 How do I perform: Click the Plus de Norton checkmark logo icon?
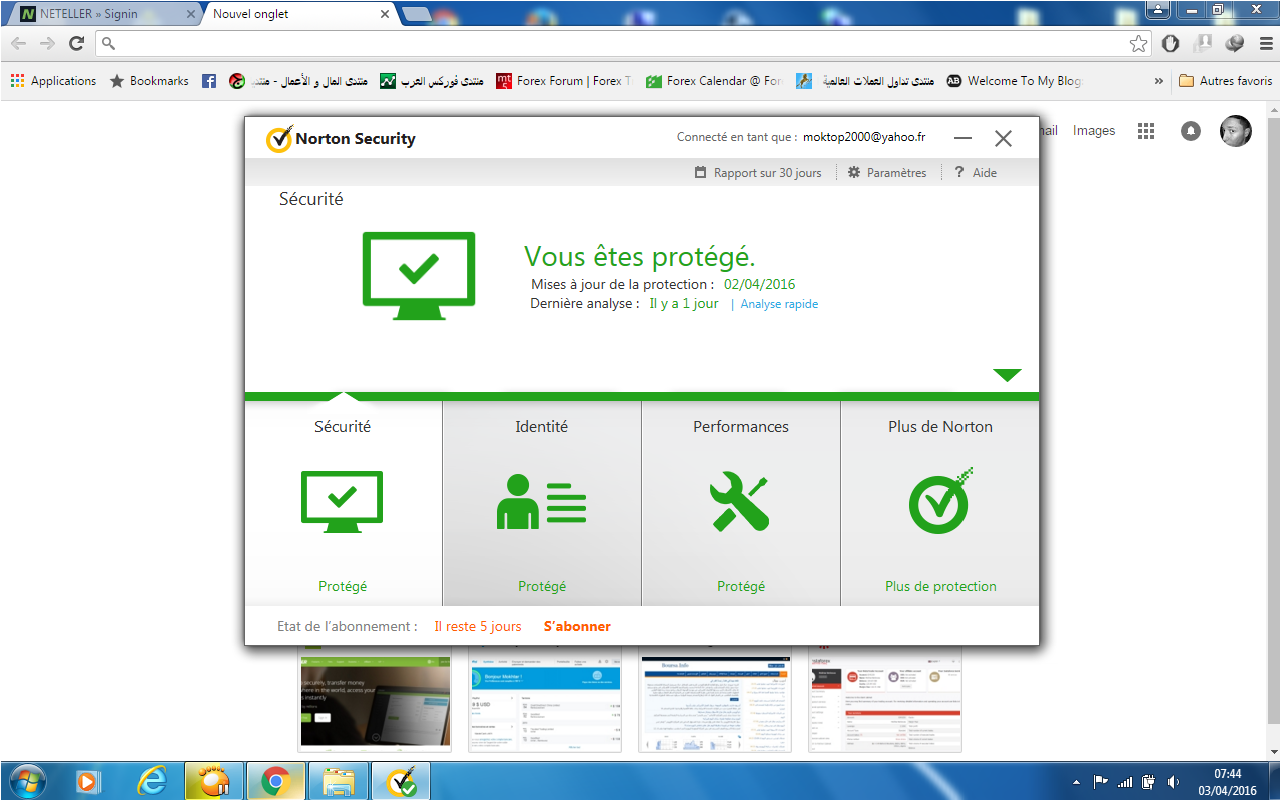point(940,500)
